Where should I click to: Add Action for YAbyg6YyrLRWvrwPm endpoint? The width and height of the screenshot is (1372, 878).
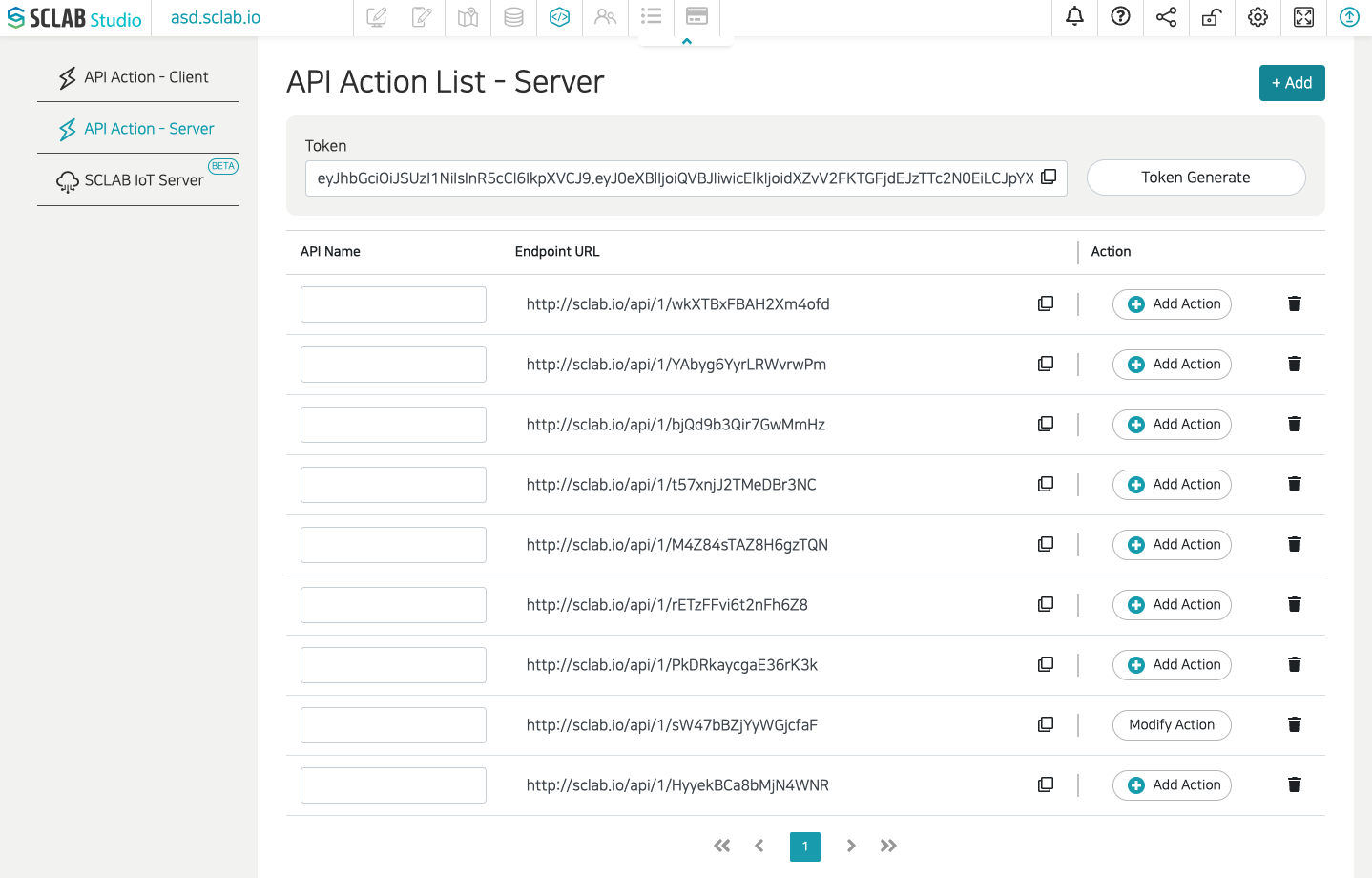click(x=1172, y=365)
